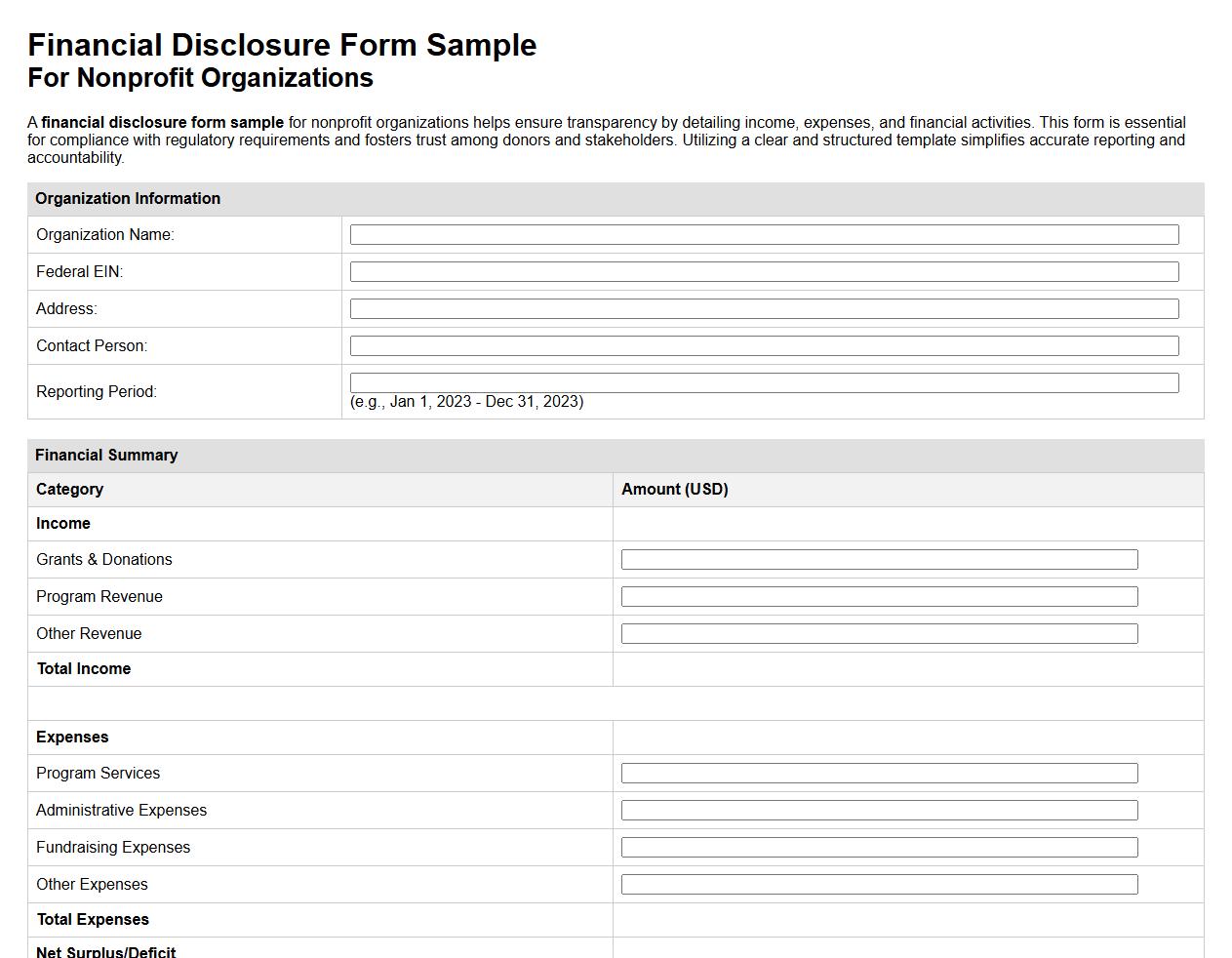Viewport: 1232px width, 958px height.
Task: Click the bold Income category label
Action: (62, 524)
